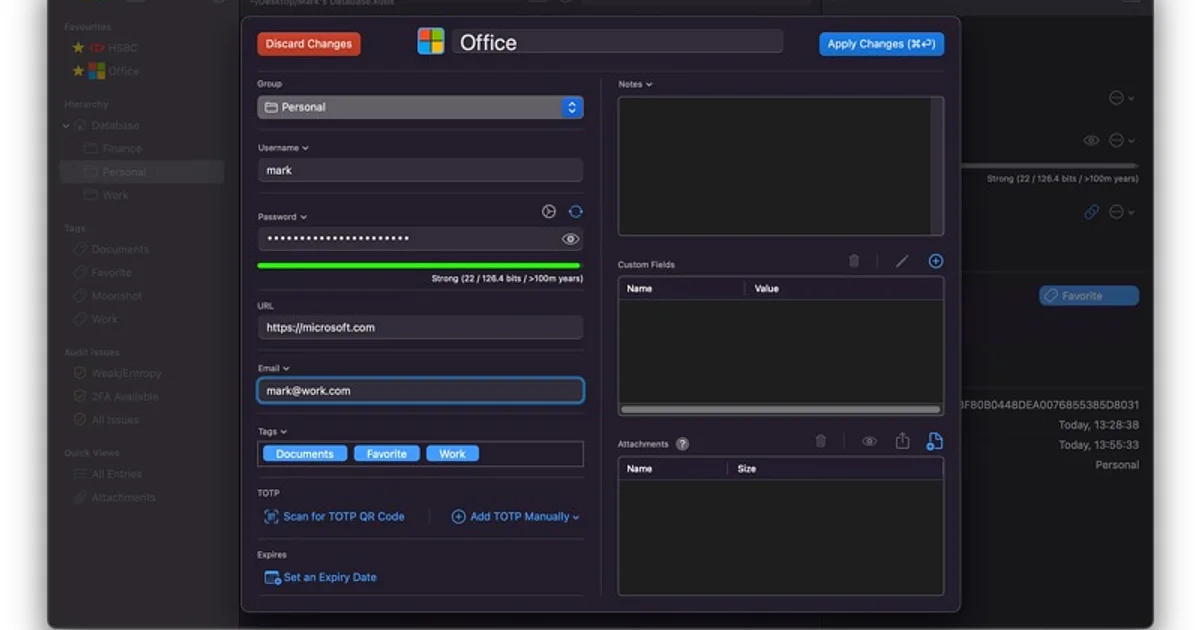The image size is (1200, 630).
Task: Click the email field mark@work.com
Action: click(420, 391)
